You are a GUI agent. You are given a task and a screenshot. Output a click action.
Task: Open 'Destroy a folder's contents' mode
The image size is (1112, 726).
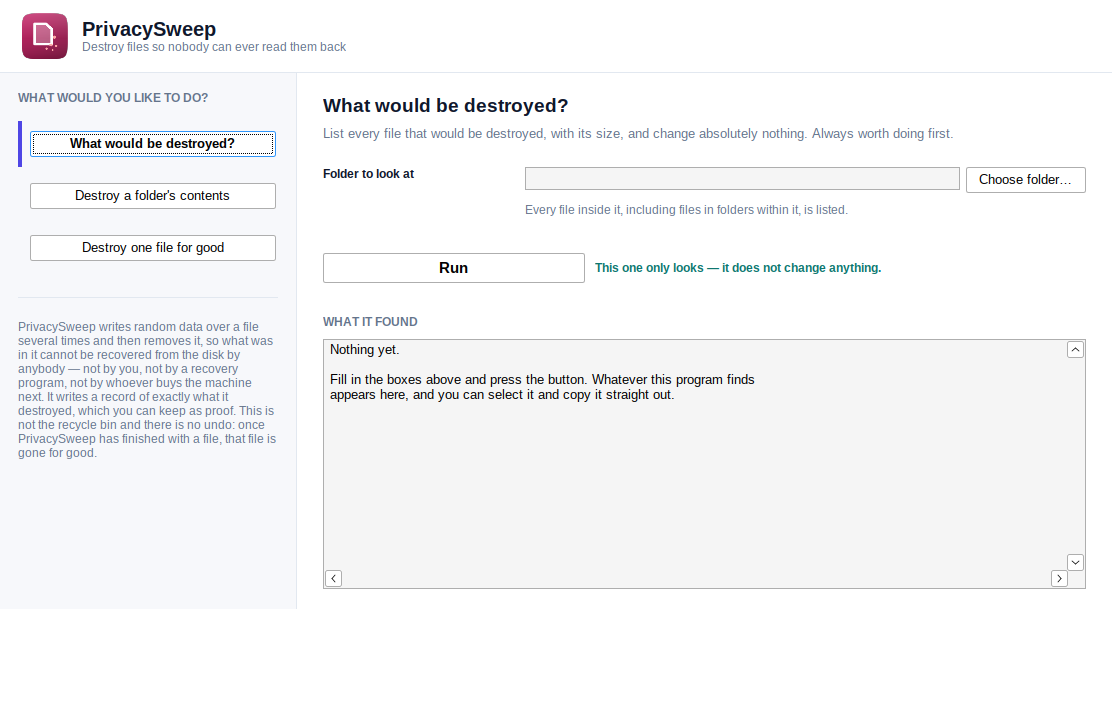pos(152,196)
